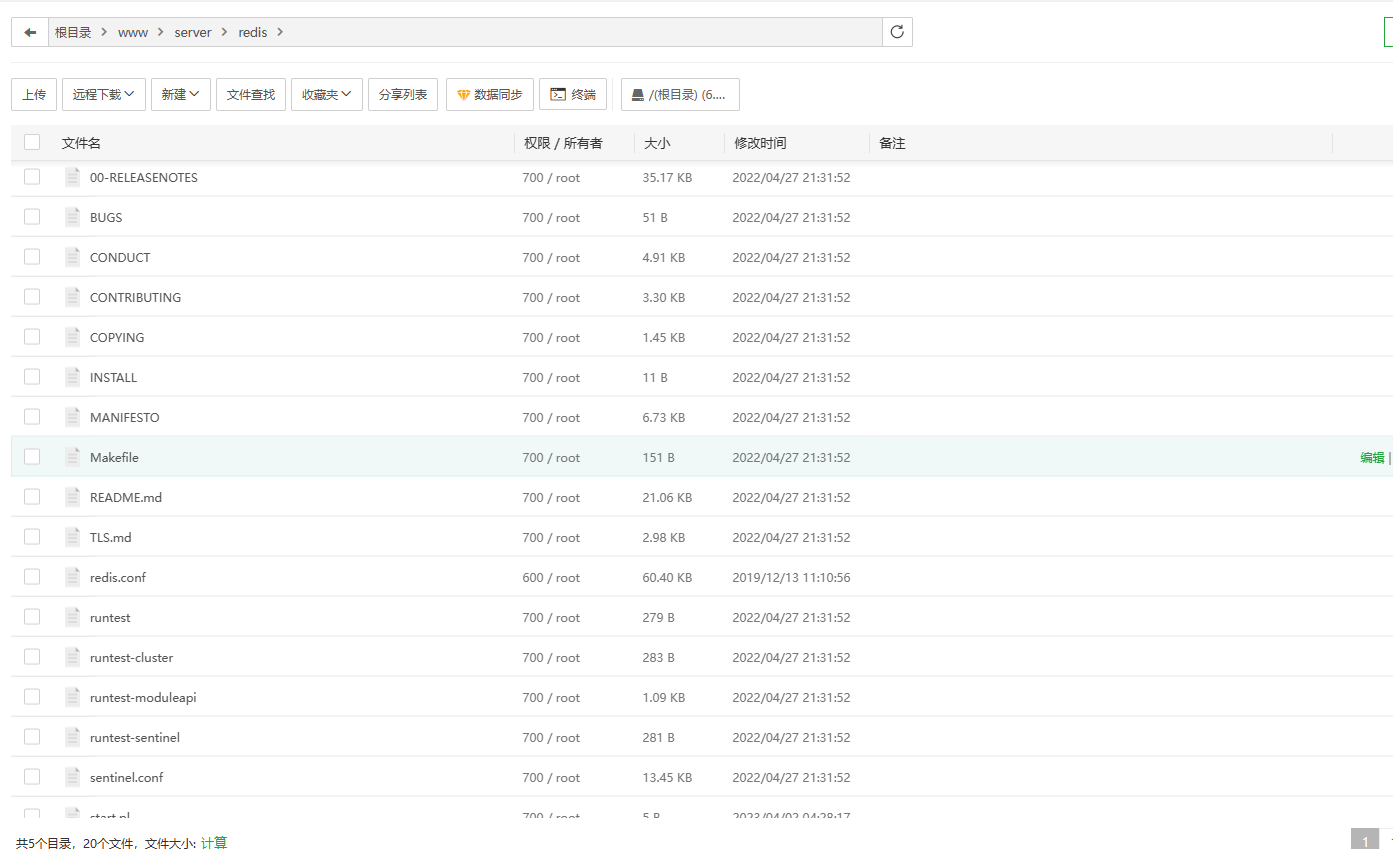Open the 新建 dropdown
Screen dimensions: 1393x849
(x=181, y=94)
